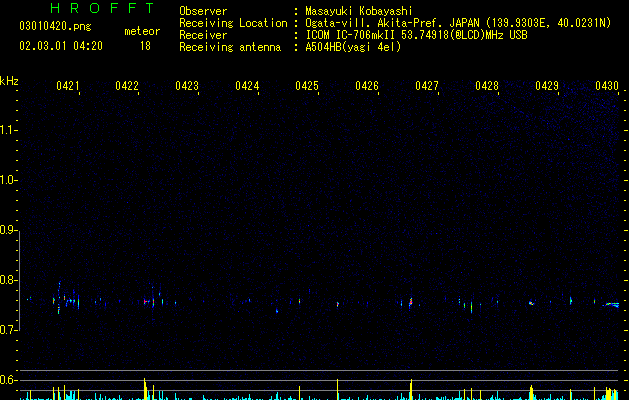The height and width of the screenshot is (400, 629).
Task: Click the 0430 time marker
Action: 607,85
